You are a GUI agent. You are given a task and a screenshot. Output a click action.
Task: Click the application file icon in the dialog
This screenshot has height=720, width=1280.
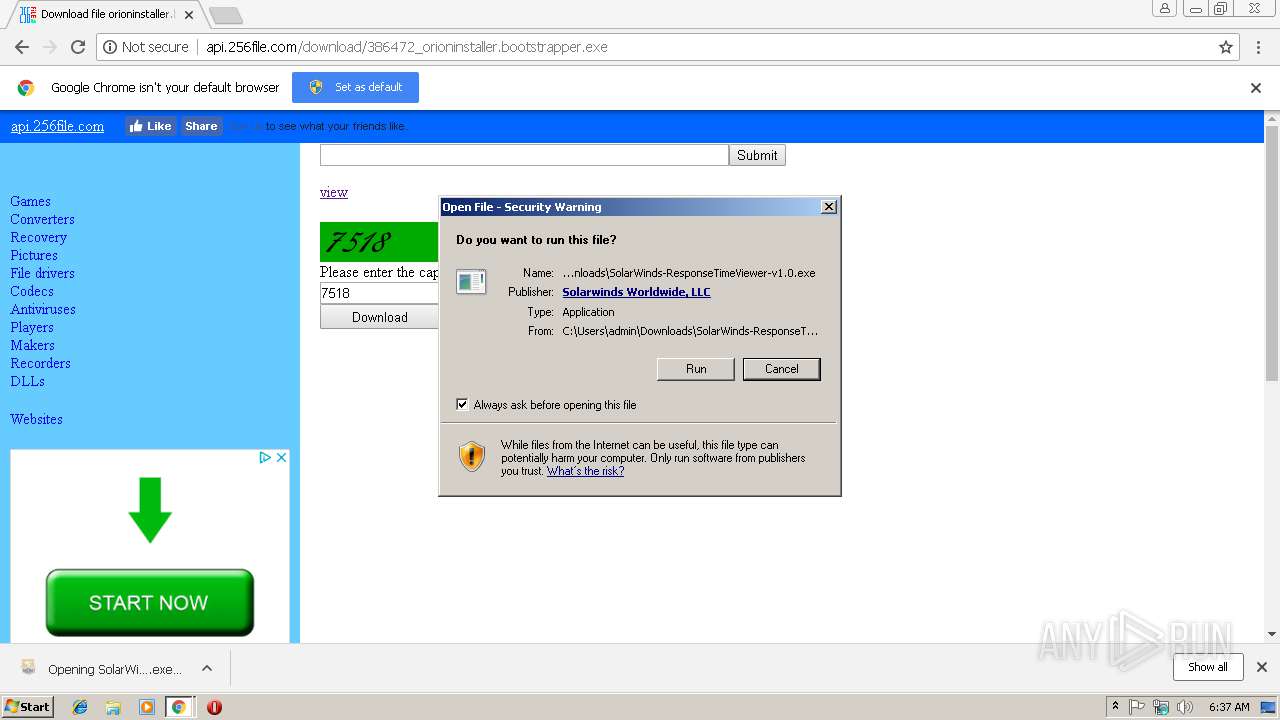[x=471, y=282]
